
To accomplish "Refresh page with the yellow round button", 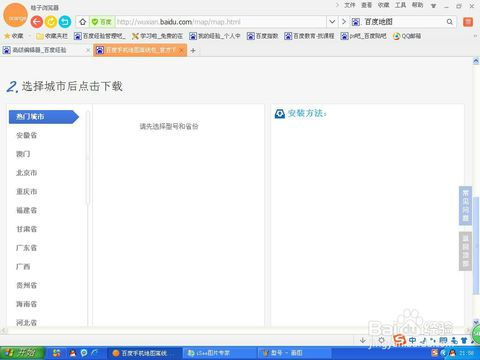I will tap(51, 22).
